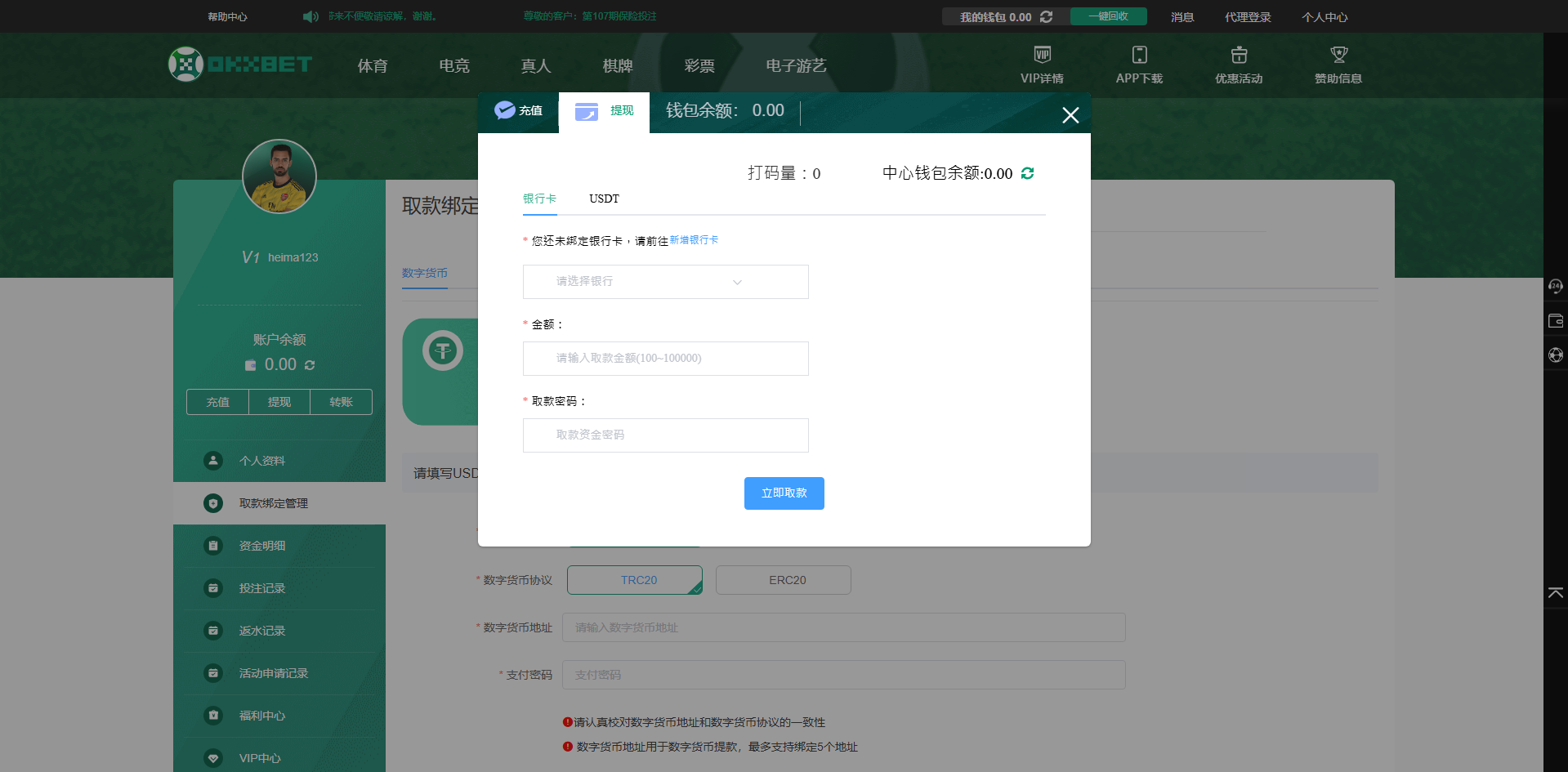
Task: Refresh 中心钱包余额 in the dialog
Action: tap(1027, 173)
